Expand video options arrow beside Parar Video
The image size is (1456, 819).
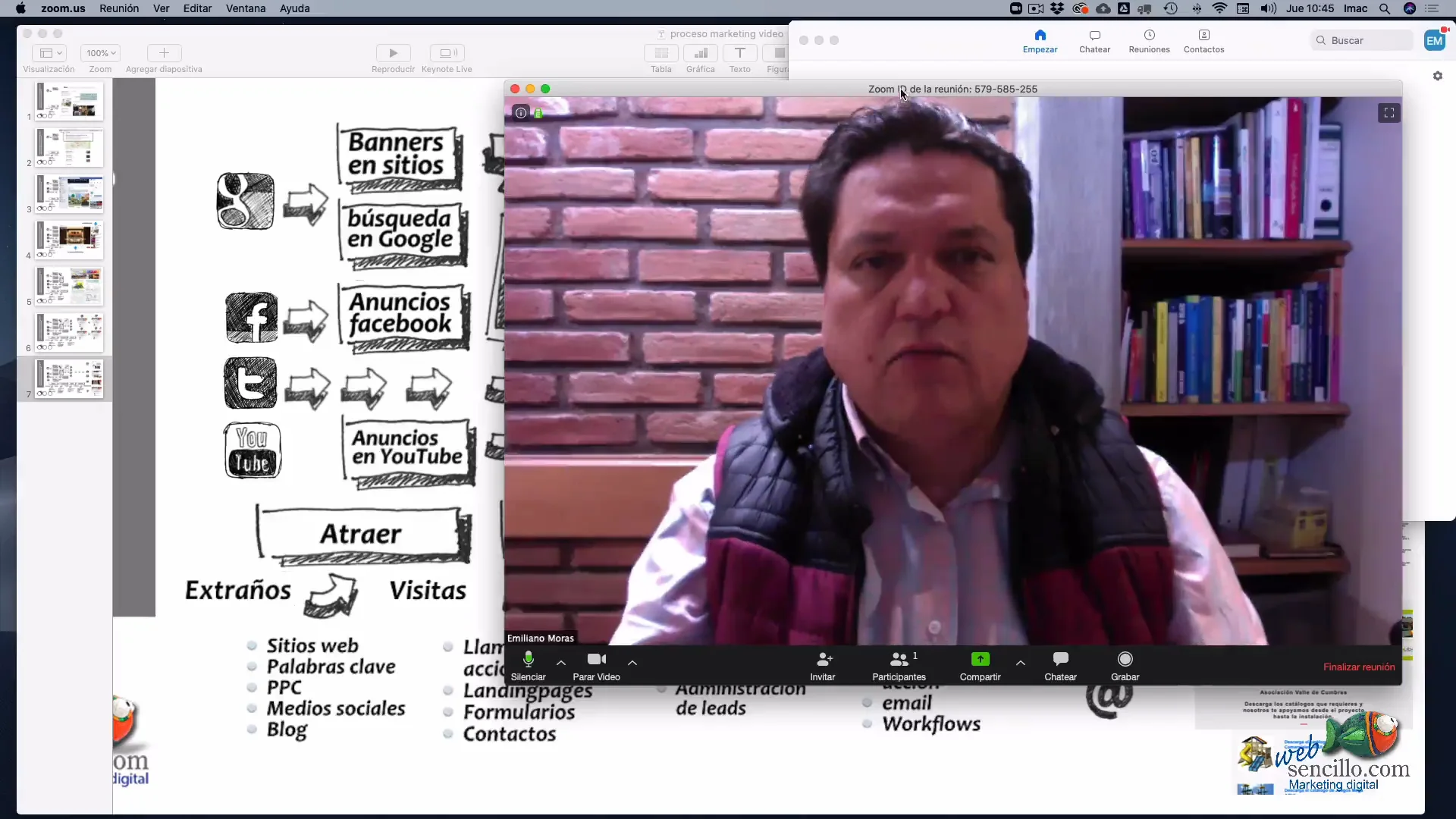point(632,663)
